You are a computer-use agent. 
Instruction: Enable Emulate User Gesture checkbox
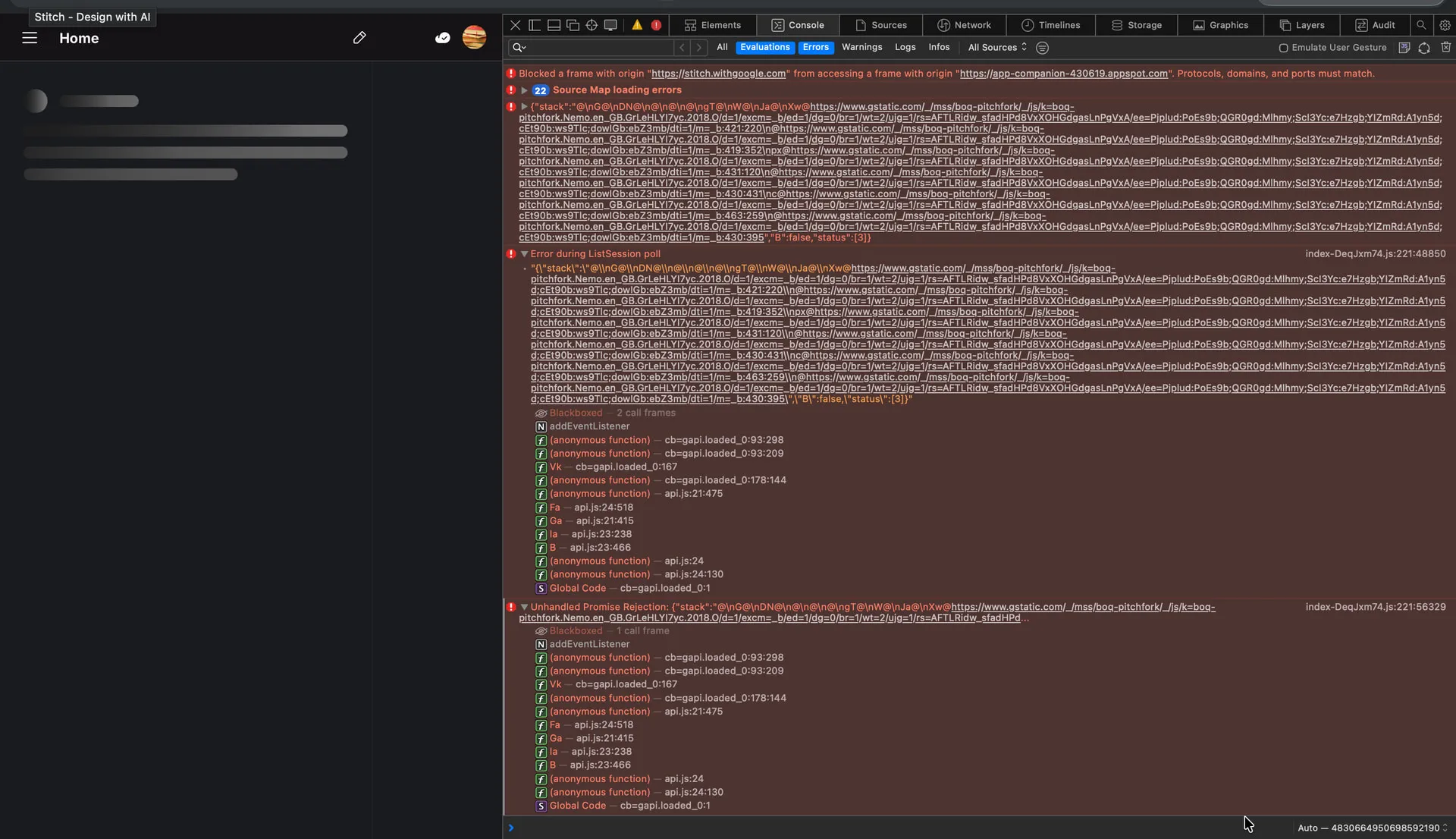1283,48
